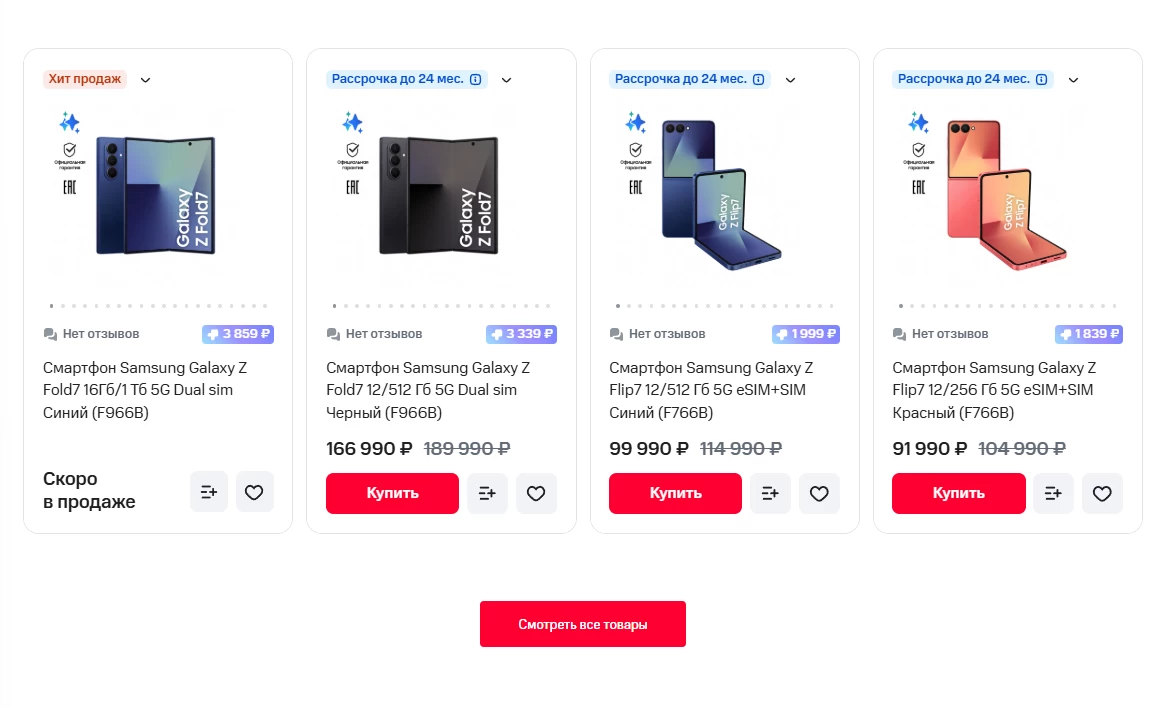The image size is (1173, 708).
Task: Buy the black Galaxy Z Fold7 12/512
Action: (392, 493)
